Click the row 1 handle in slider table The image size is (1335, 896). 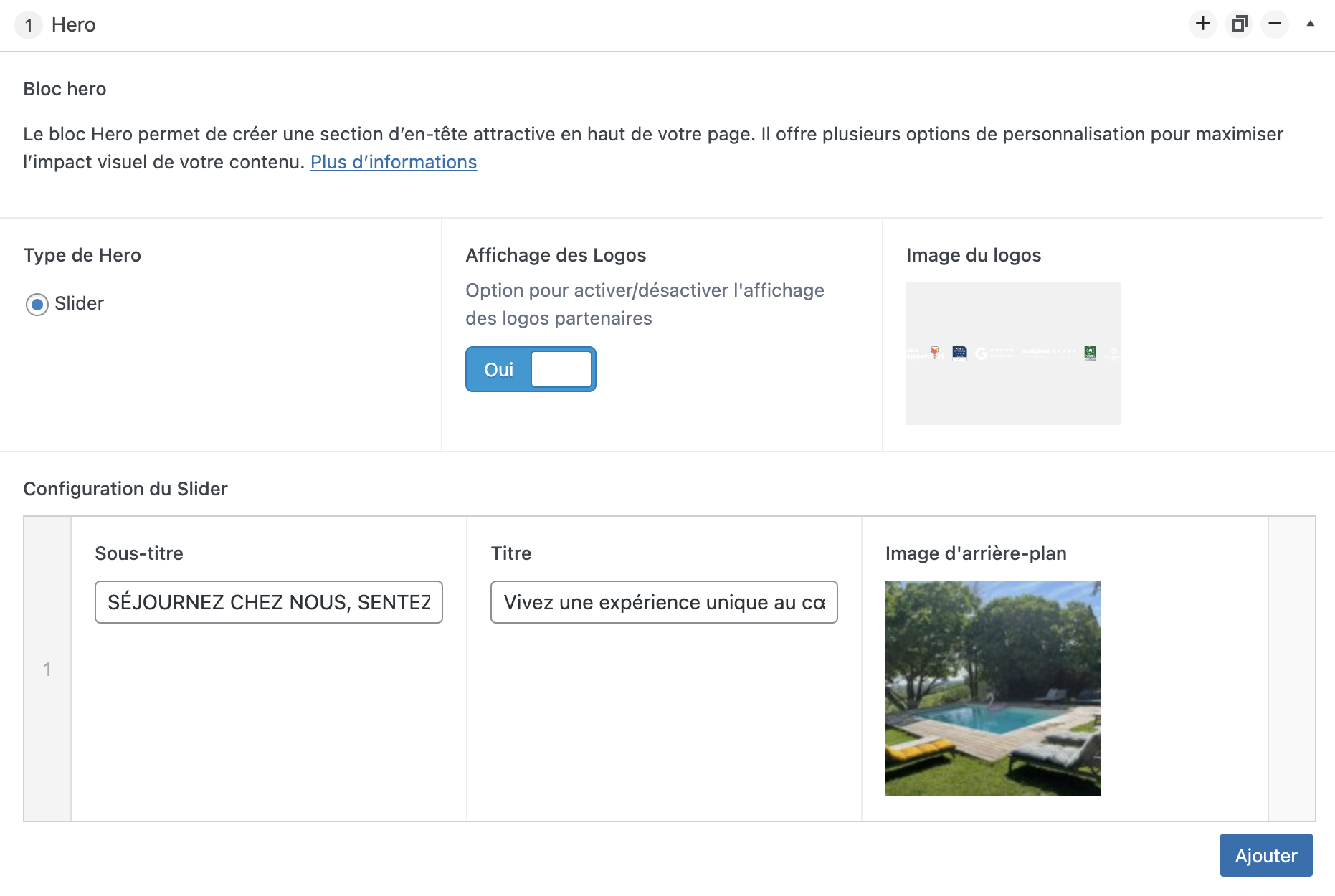pyautogui.click(x=47, y=669)
